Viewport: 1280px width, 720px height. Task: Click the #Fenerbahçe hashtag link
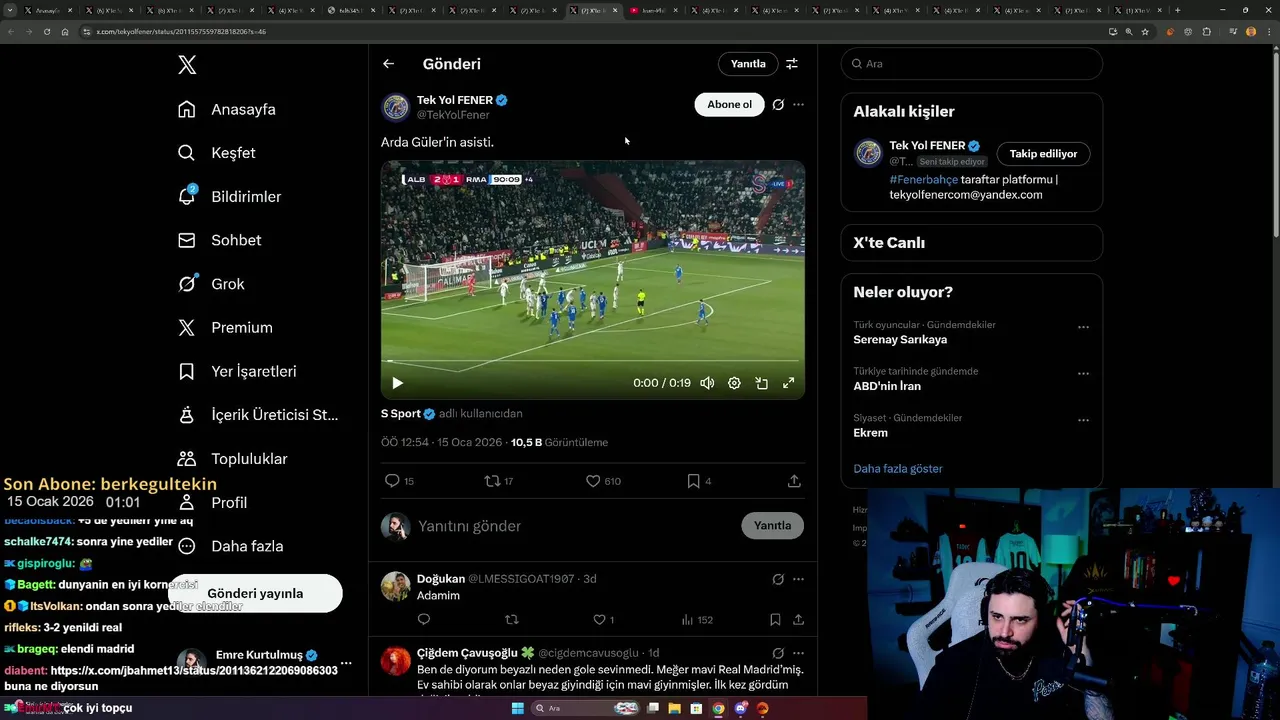click(923, 179)
